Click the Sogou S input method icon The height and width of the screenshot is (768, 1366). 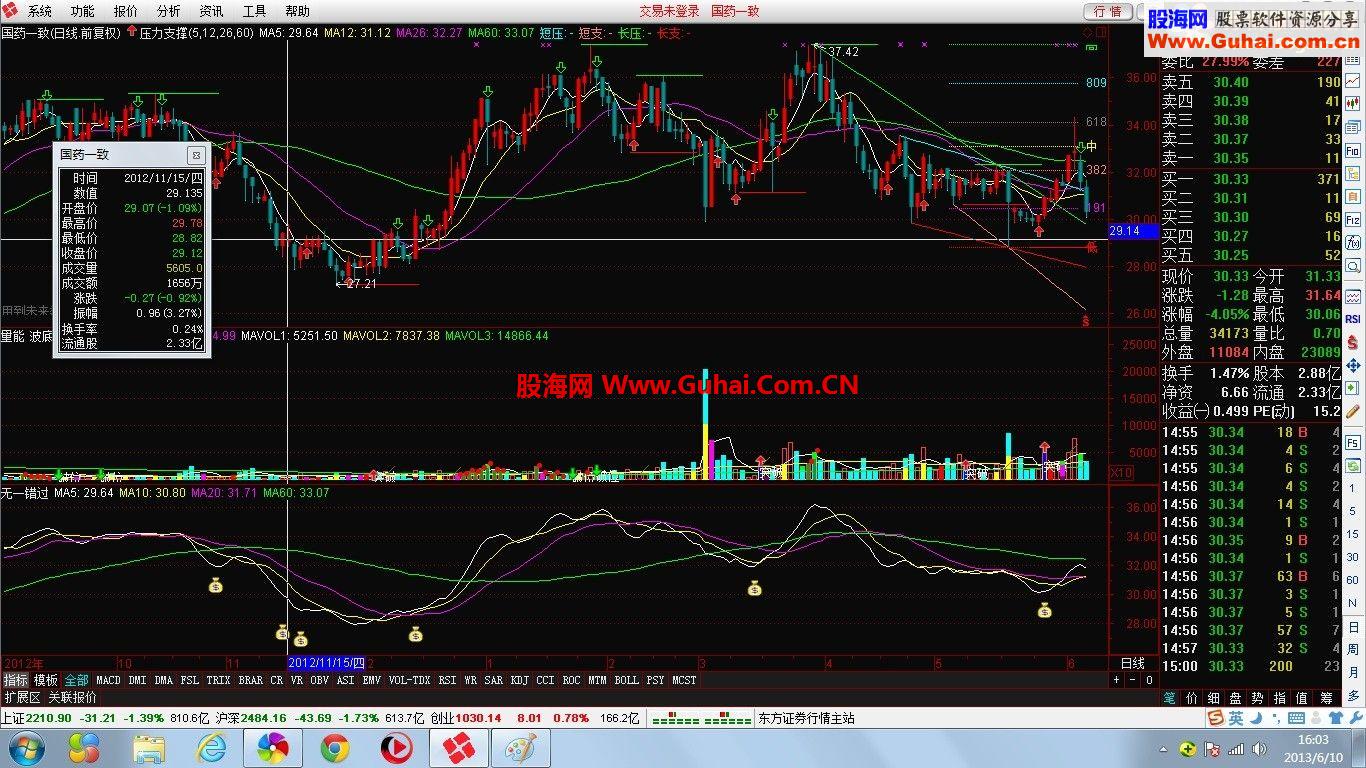pos(1215,718)
